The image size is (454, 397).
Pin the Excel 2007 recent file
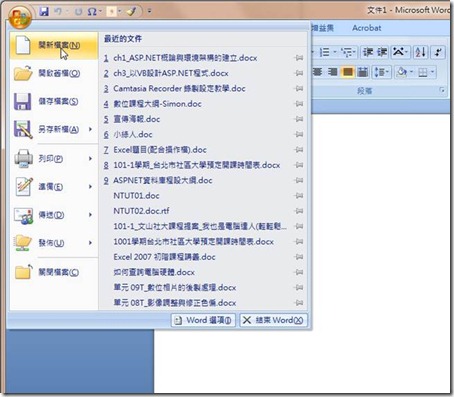tap(299, 257)
